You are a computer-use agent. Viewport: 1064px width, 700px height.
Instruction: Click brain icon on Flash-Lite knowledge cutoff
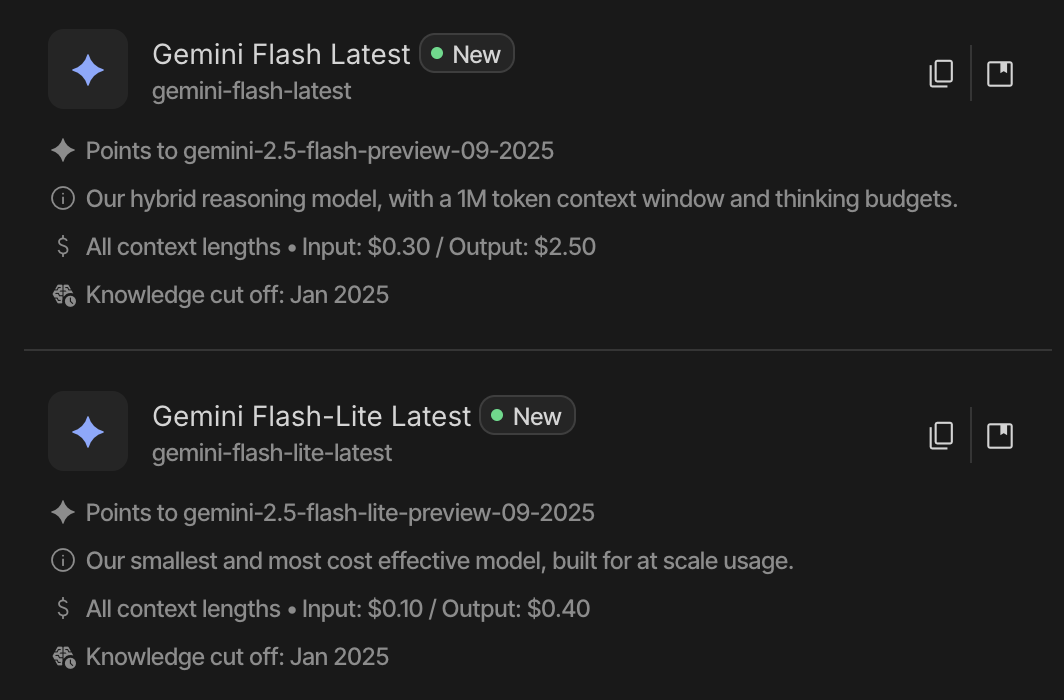pyautogui.click(x=64, y=657)
